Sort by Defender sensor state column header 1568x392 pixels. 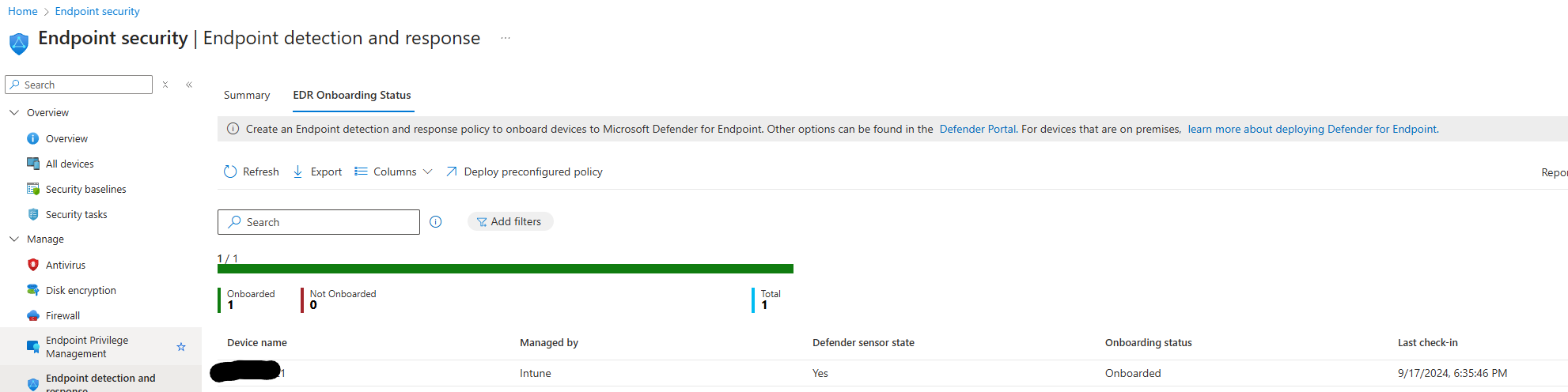click(x=863, y=342)
